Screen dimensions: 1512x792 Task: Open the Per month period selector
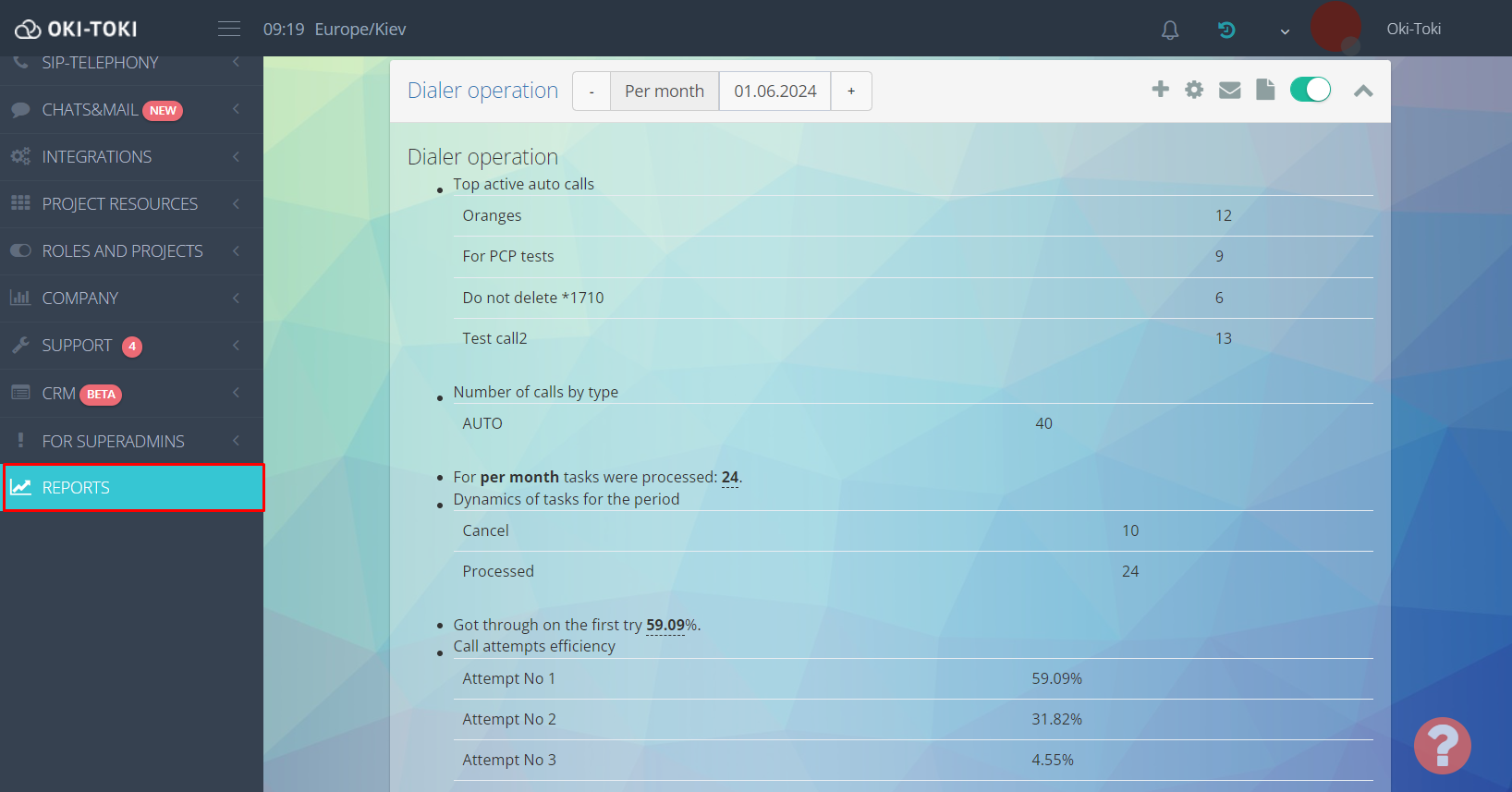tap(664, 91)
